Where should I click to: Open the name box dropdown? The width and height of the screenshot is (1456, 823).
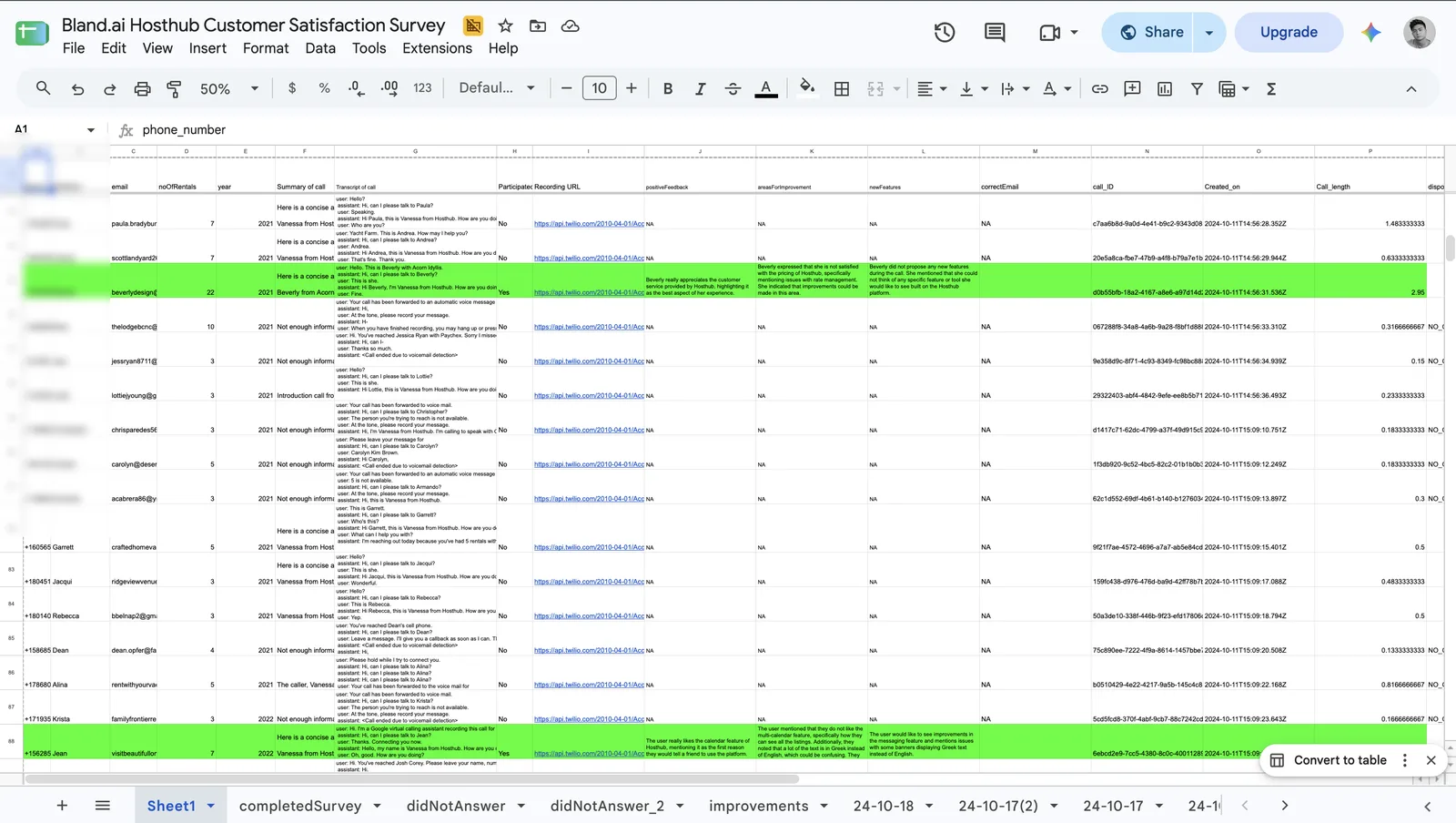(x=91, y=129)
